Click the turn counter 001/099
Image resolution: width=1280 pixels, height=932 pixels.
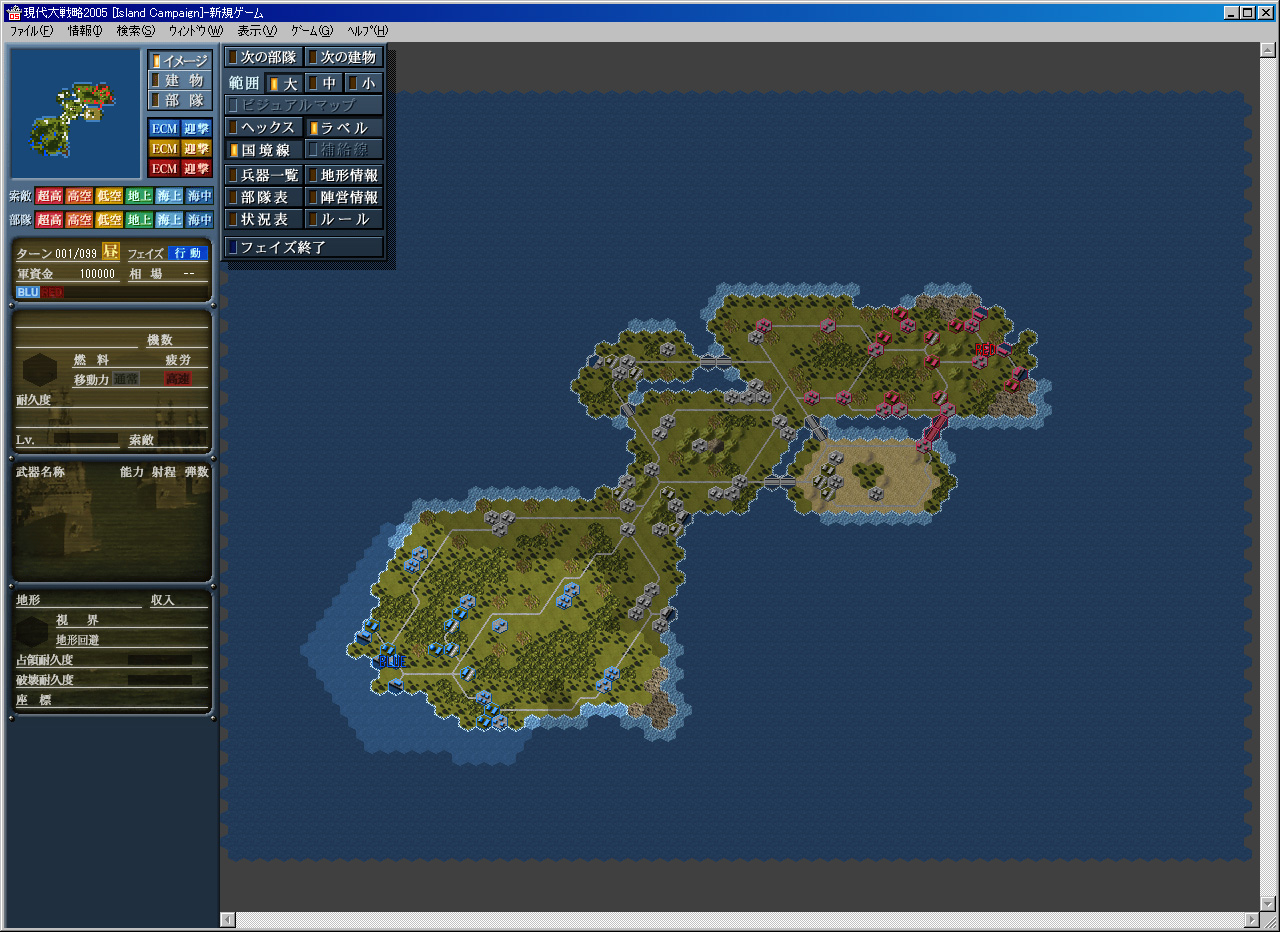pyautogui.click(x=77, y=254)
